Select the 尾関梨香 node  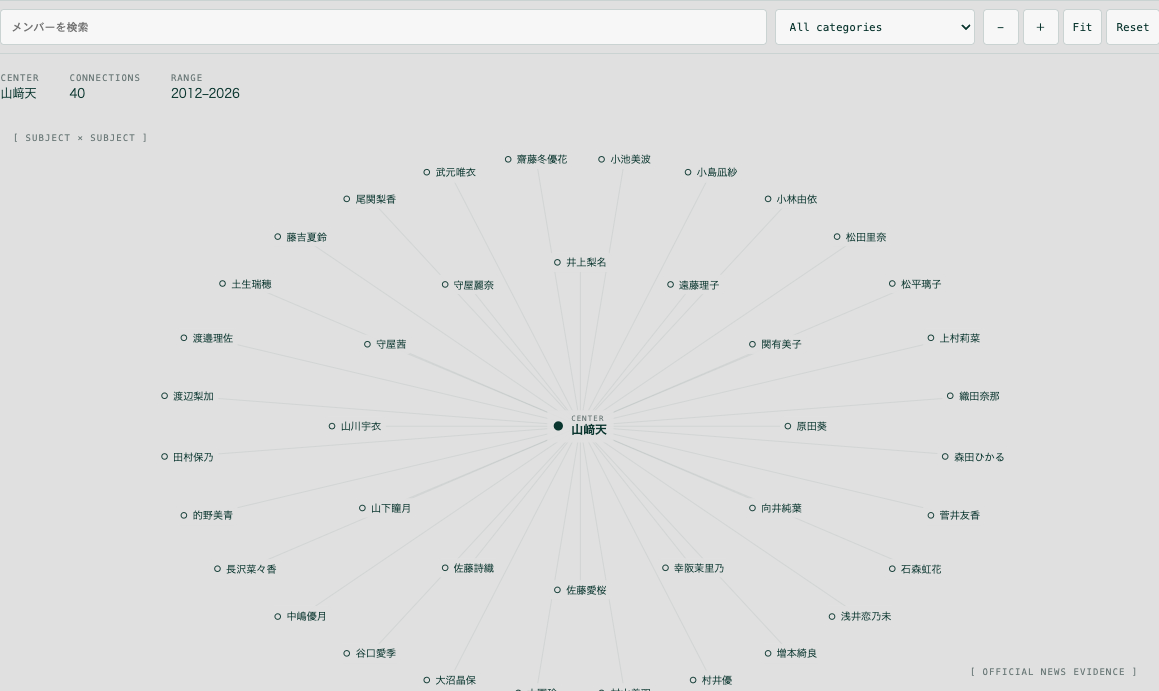[370, 199]
